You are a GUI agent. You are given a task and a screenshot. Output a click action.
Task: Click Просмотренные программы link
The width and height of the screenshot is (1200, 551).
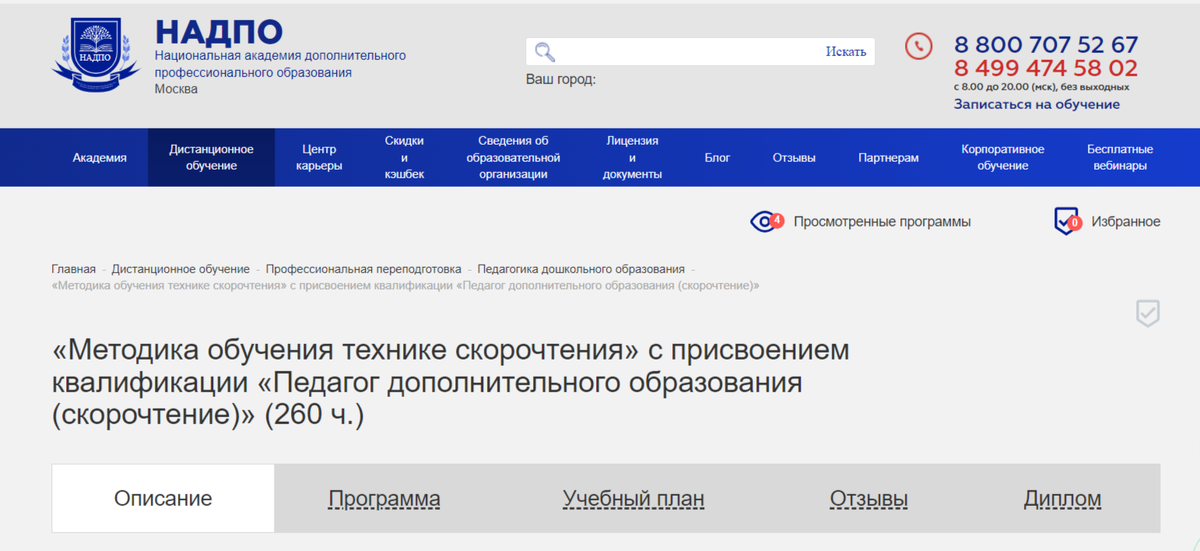click(x=882, y=222)
